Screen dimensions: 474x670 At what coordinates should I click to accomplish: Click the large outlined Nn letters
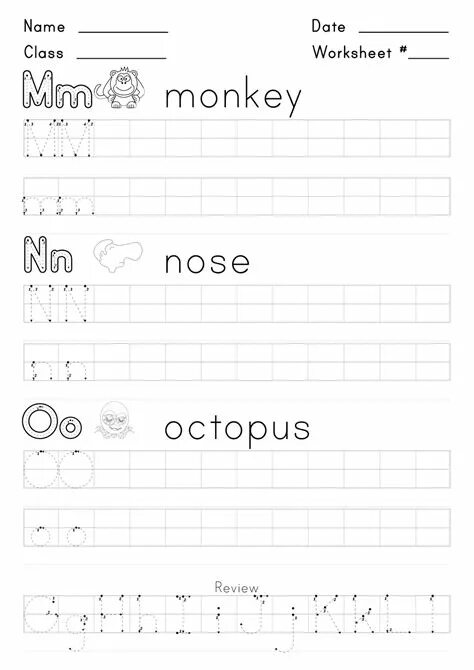(x=47, y=255)
